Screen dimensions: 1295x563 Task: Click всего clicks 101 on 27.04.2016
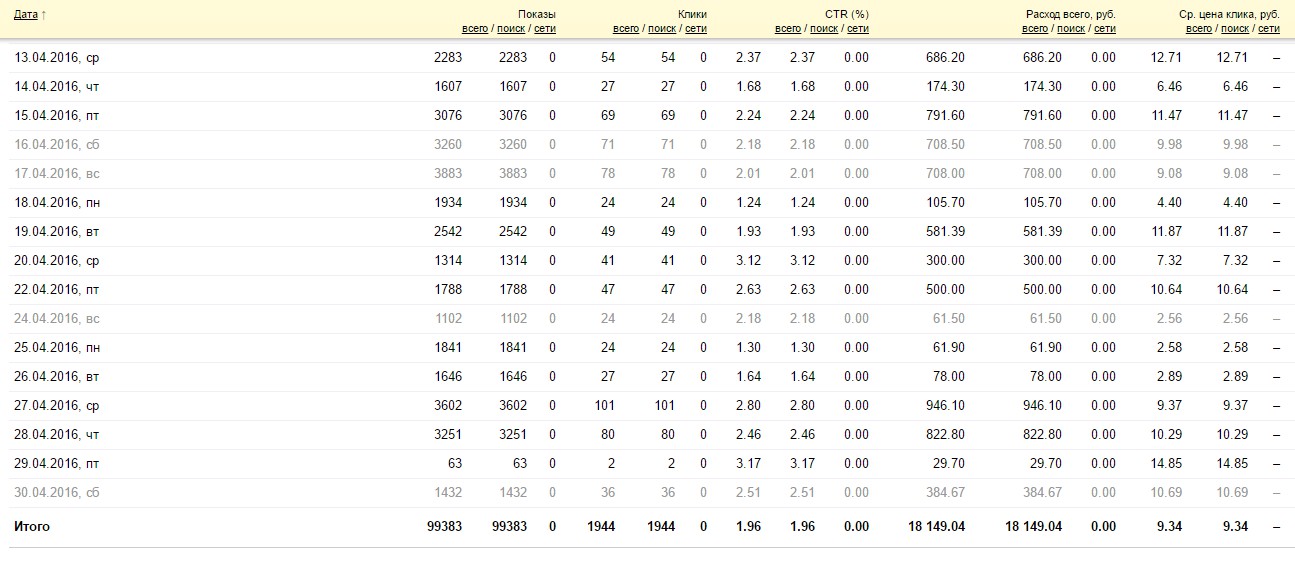(604, 406)
